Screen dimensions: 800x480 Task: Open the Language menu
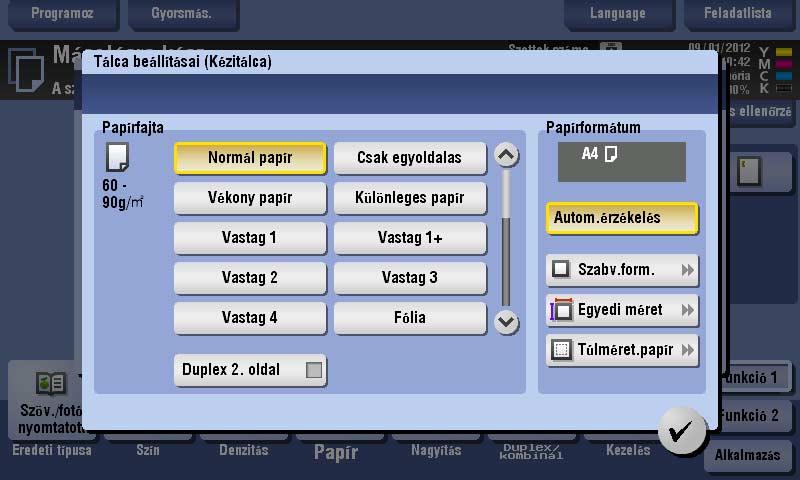618,14
